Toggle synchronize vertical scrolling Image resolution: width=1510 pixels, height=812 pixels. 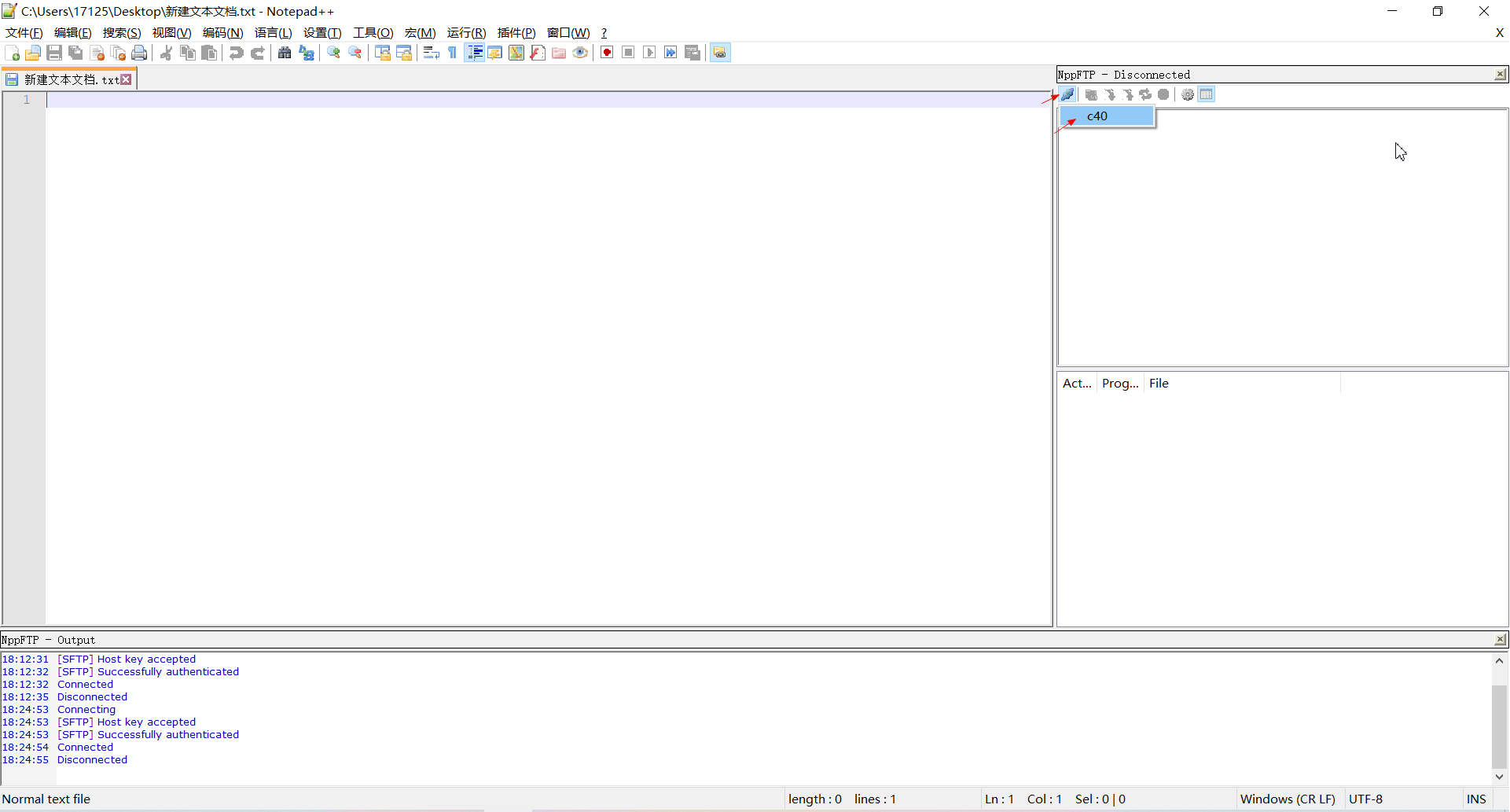point(383,52)
